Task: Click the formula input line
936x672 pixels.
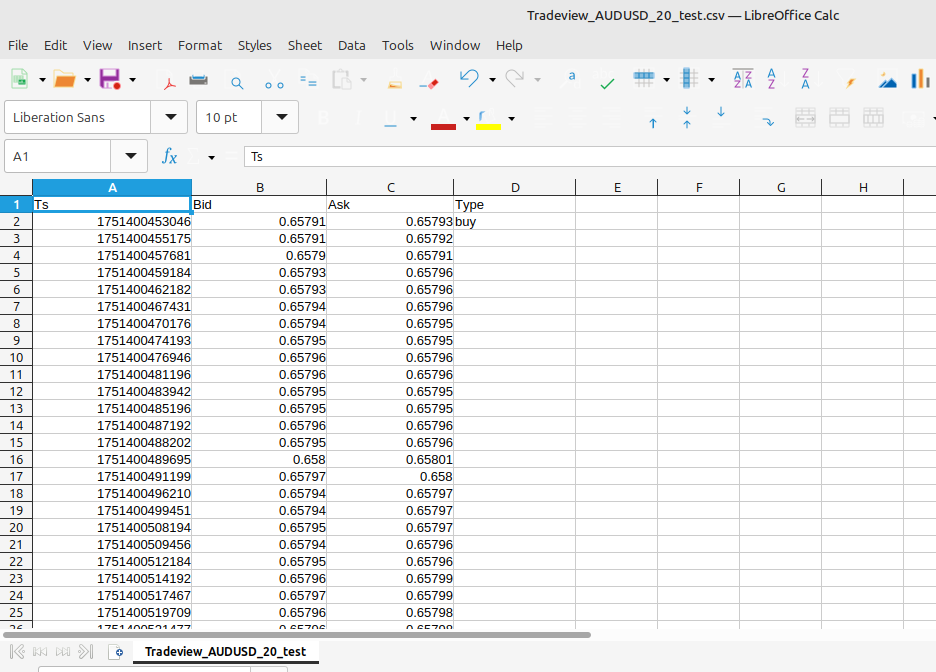Action: click(588, 157)
